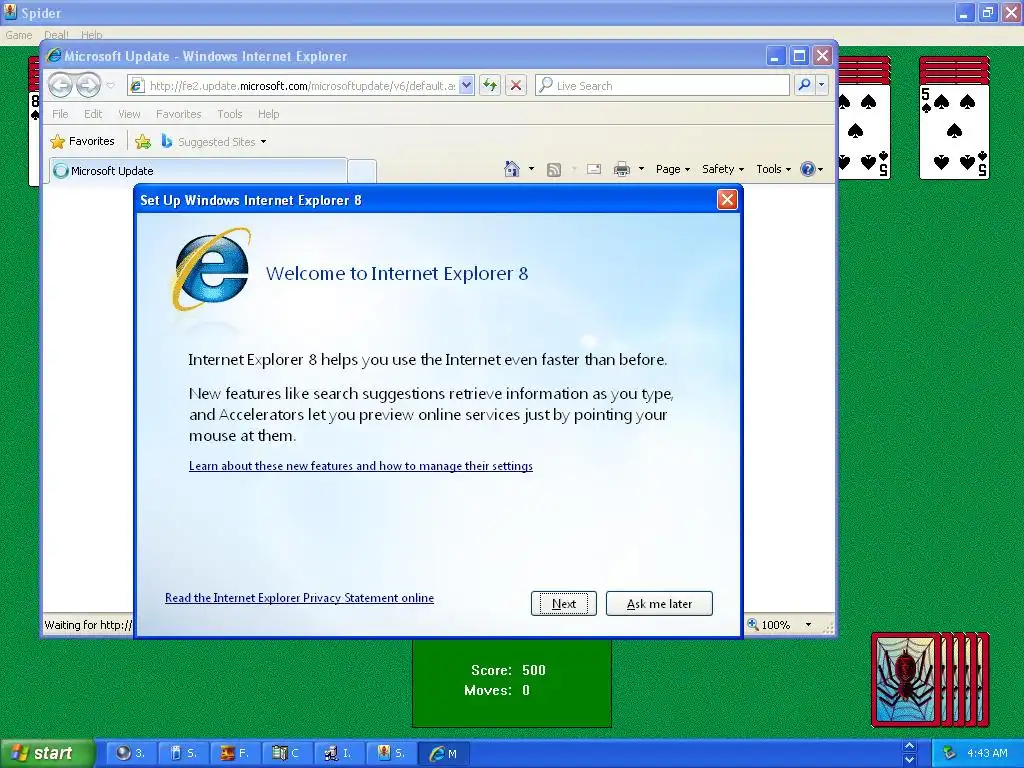Click the Print icon

(622, 169)
